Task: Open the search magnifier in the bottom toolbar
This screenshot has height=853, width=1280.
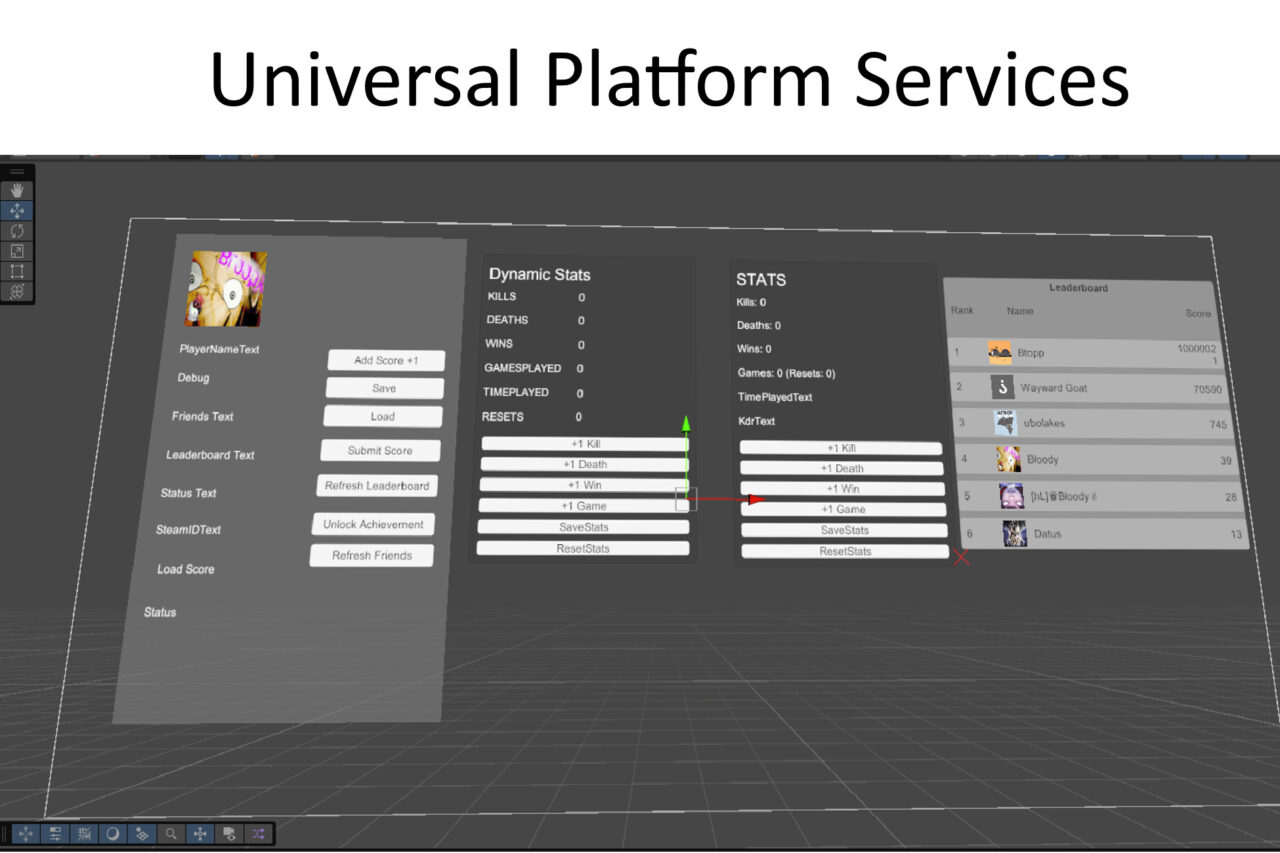Action: [x=171, y=833]
